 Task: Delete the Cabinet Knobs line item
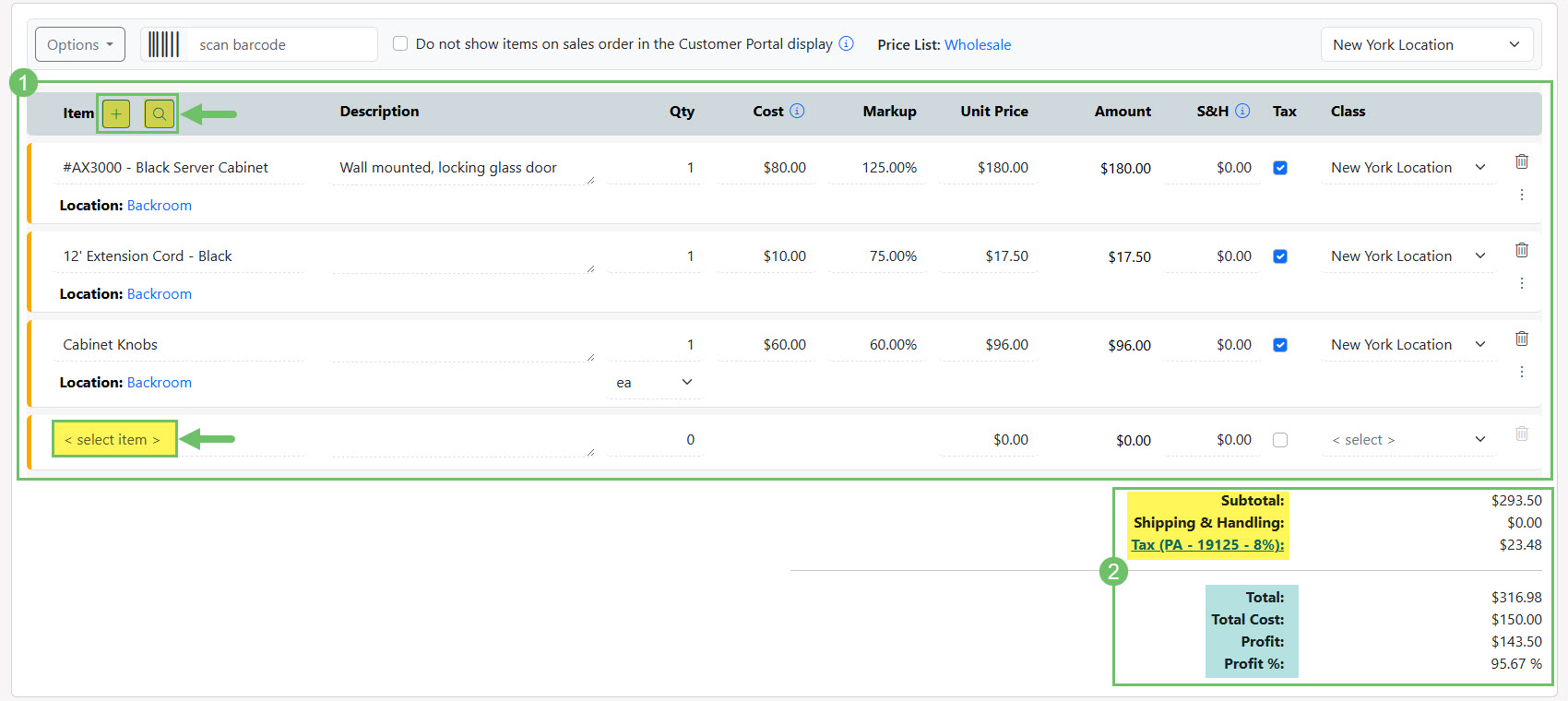pyautogui.click(x=1522, y=339)
